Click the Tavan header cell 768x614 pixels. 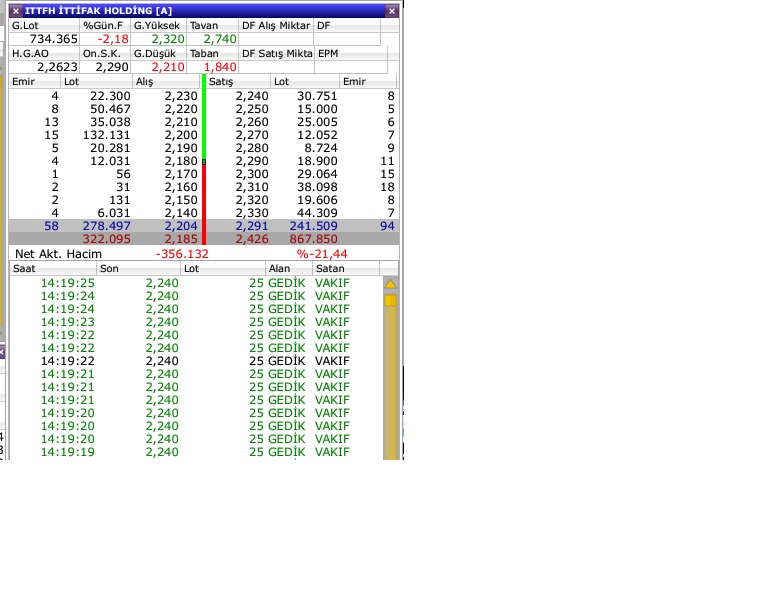point(213,25)
